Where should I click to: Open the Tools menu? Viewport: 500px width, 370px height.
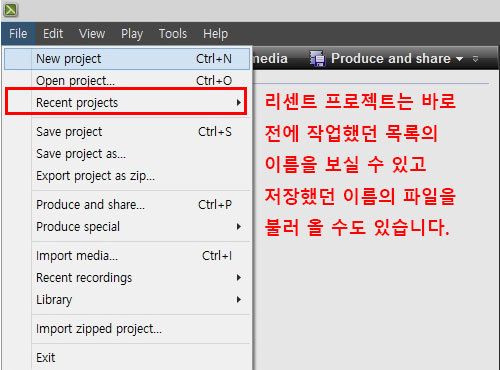(x=173, y=34)
